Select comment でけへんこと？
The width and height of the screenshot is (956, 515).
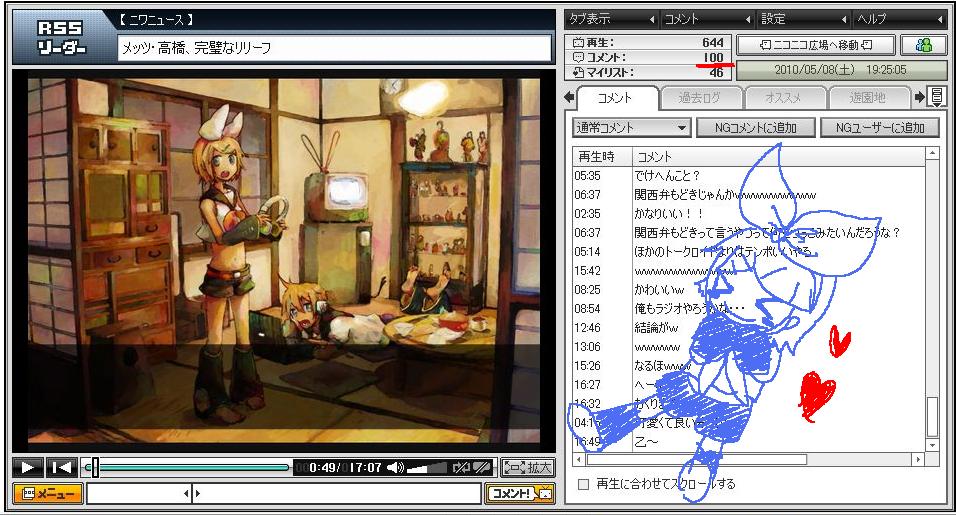[667, 176]
